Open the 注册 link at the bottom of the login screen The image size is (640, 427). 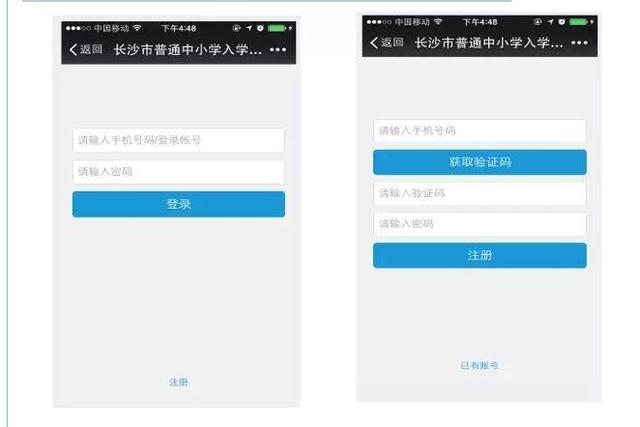pos(179,382)
